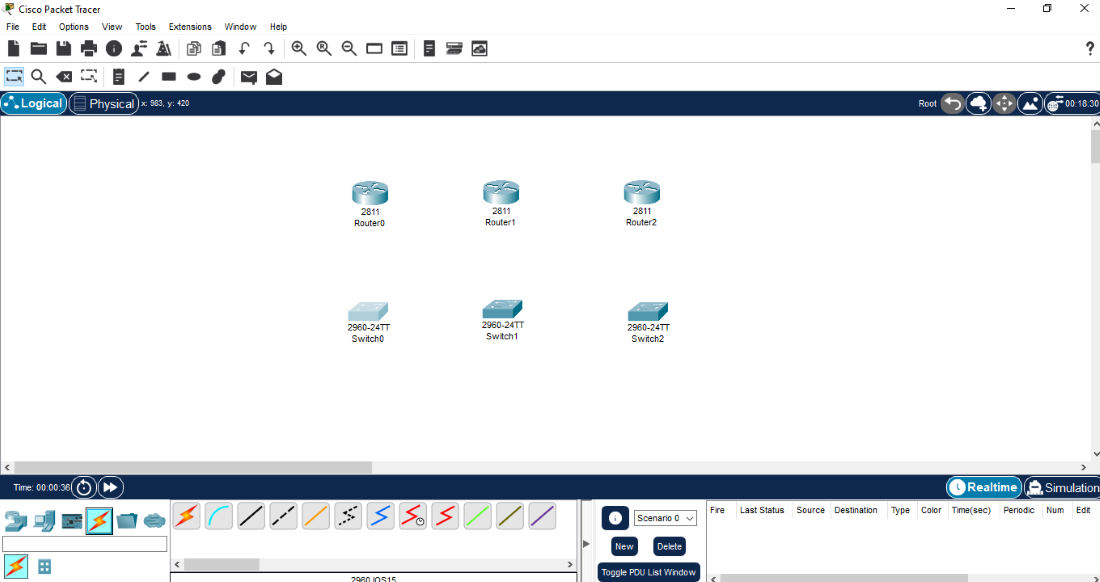Click the Fast Forward Time button

110,487
